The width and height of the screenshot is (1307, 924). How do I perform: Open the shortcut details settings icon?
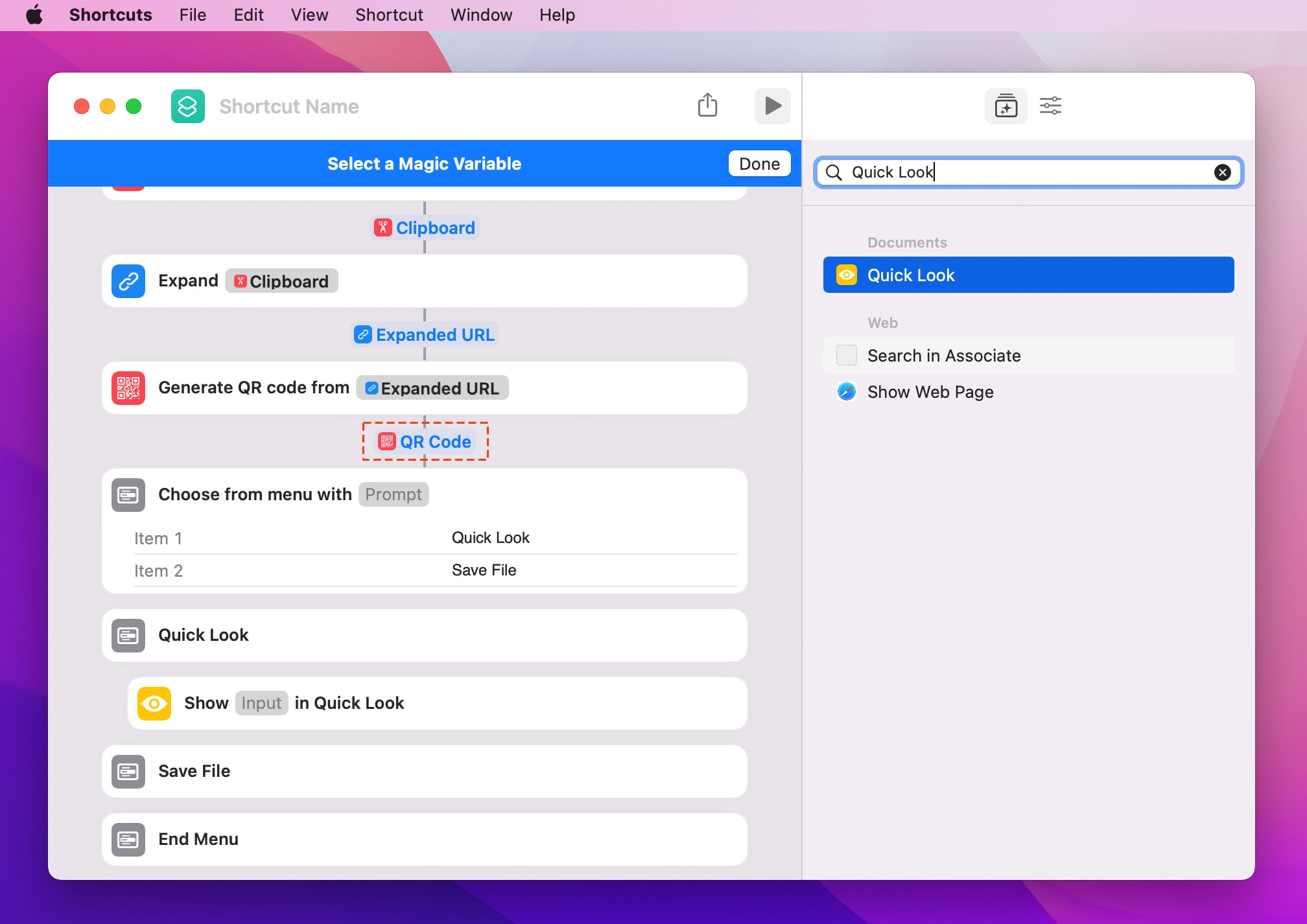click(x=1050, y=106)
